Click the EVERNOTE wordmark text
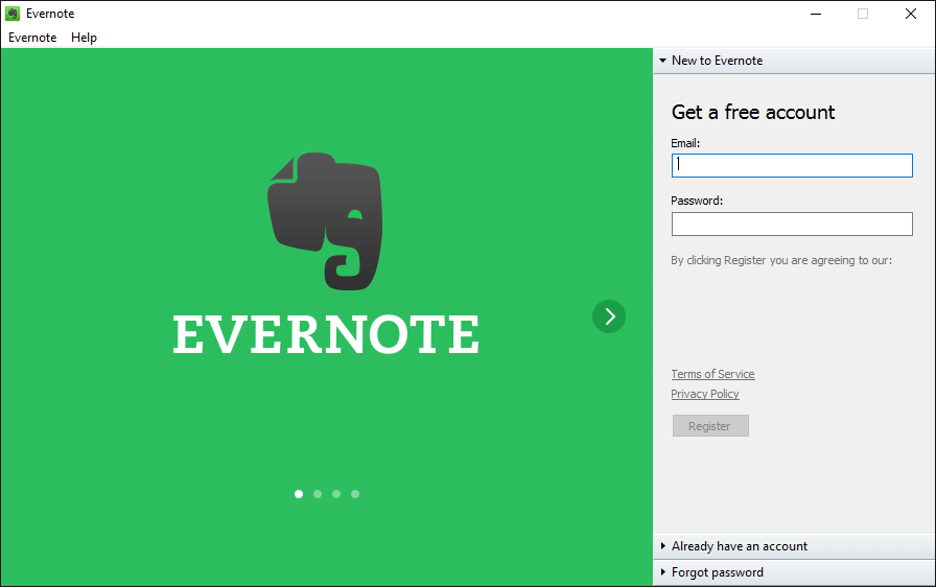 tap(326, 334)
